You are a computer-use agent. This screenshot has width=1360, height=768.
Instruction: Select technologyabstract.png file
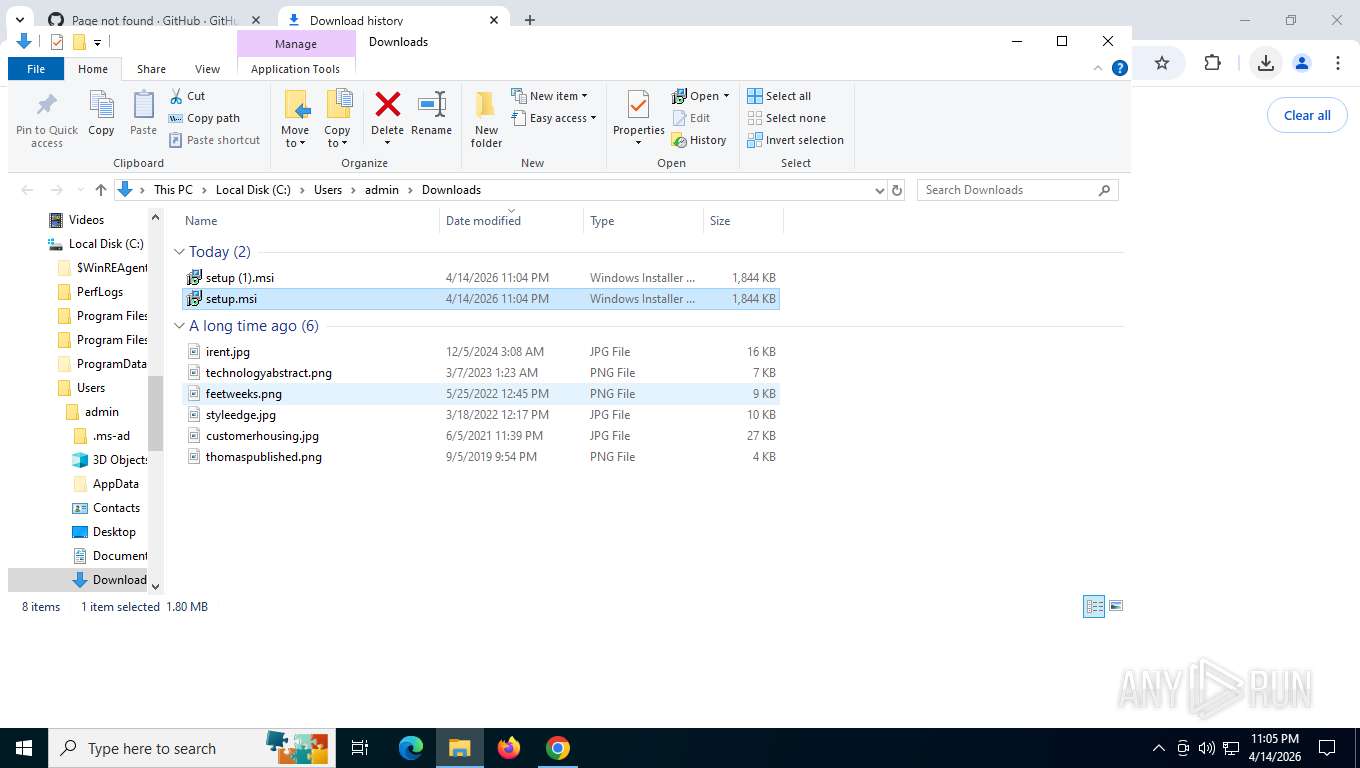click(480, 373)
